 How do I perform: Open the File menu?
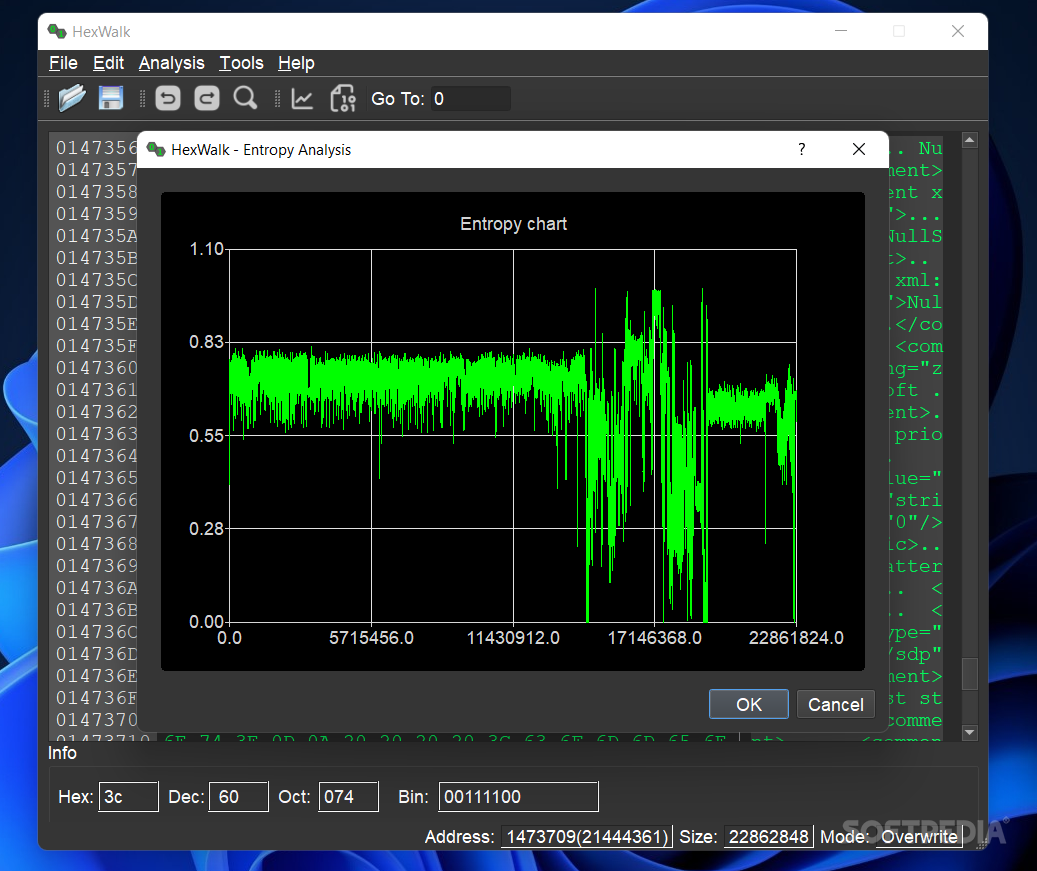point(63,63)
